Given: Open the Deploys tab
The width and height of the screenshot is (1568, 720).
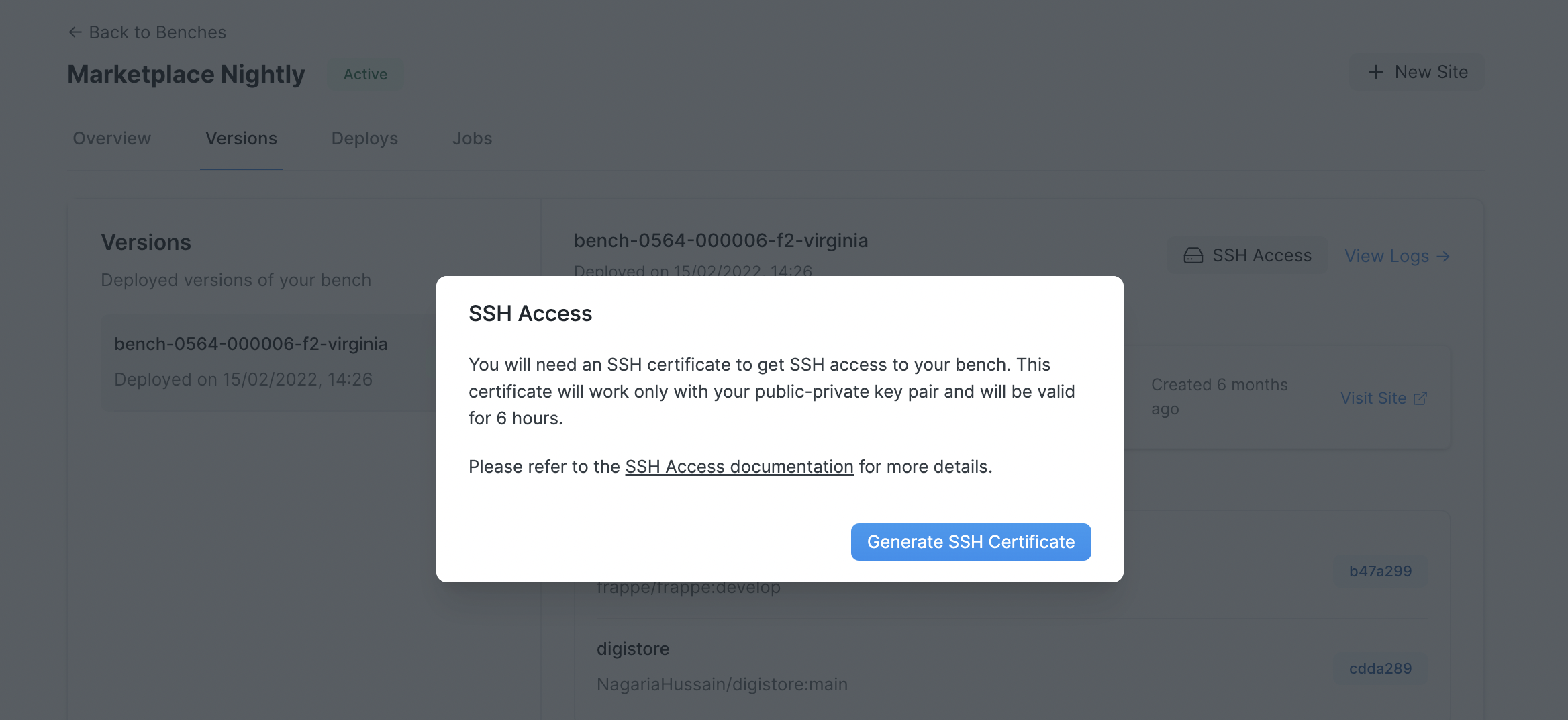Looking at the screenshot, I should click(364, 138).
